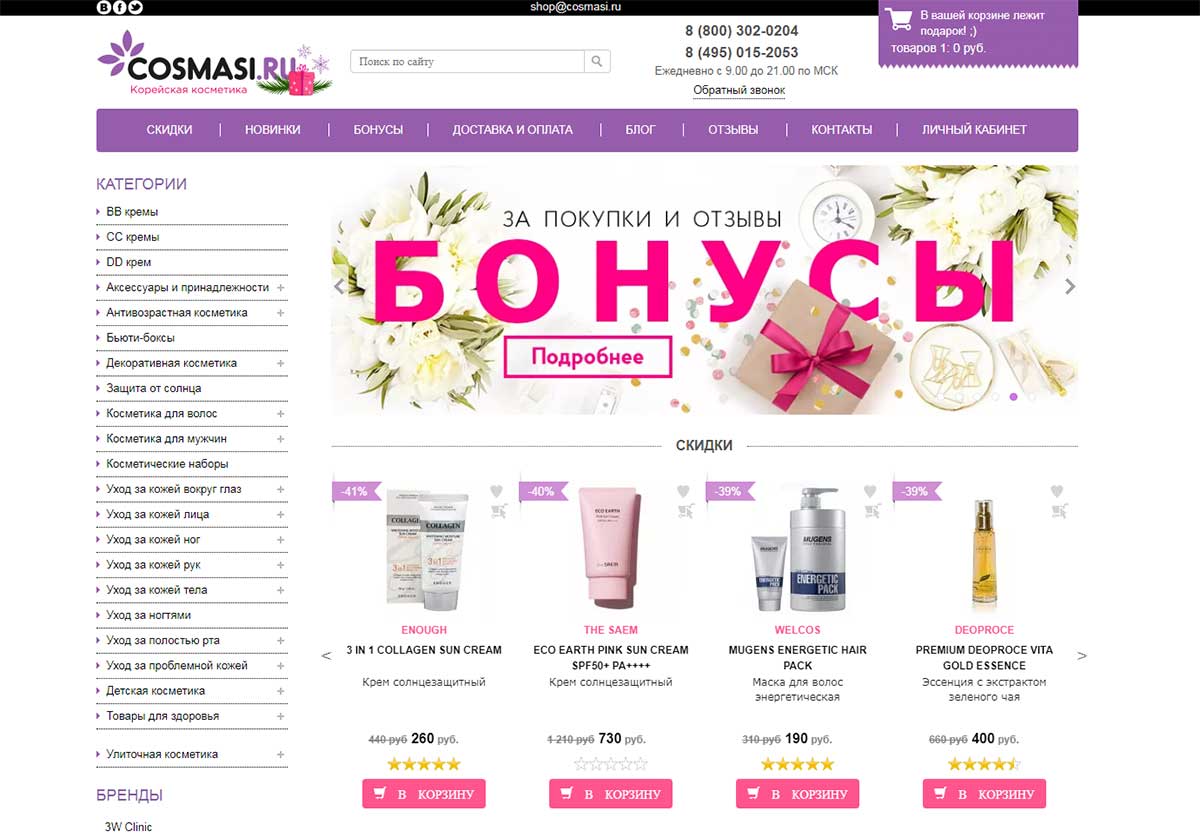Open the VK social icon
This screenshot has height=838, width=1200.
104,7
